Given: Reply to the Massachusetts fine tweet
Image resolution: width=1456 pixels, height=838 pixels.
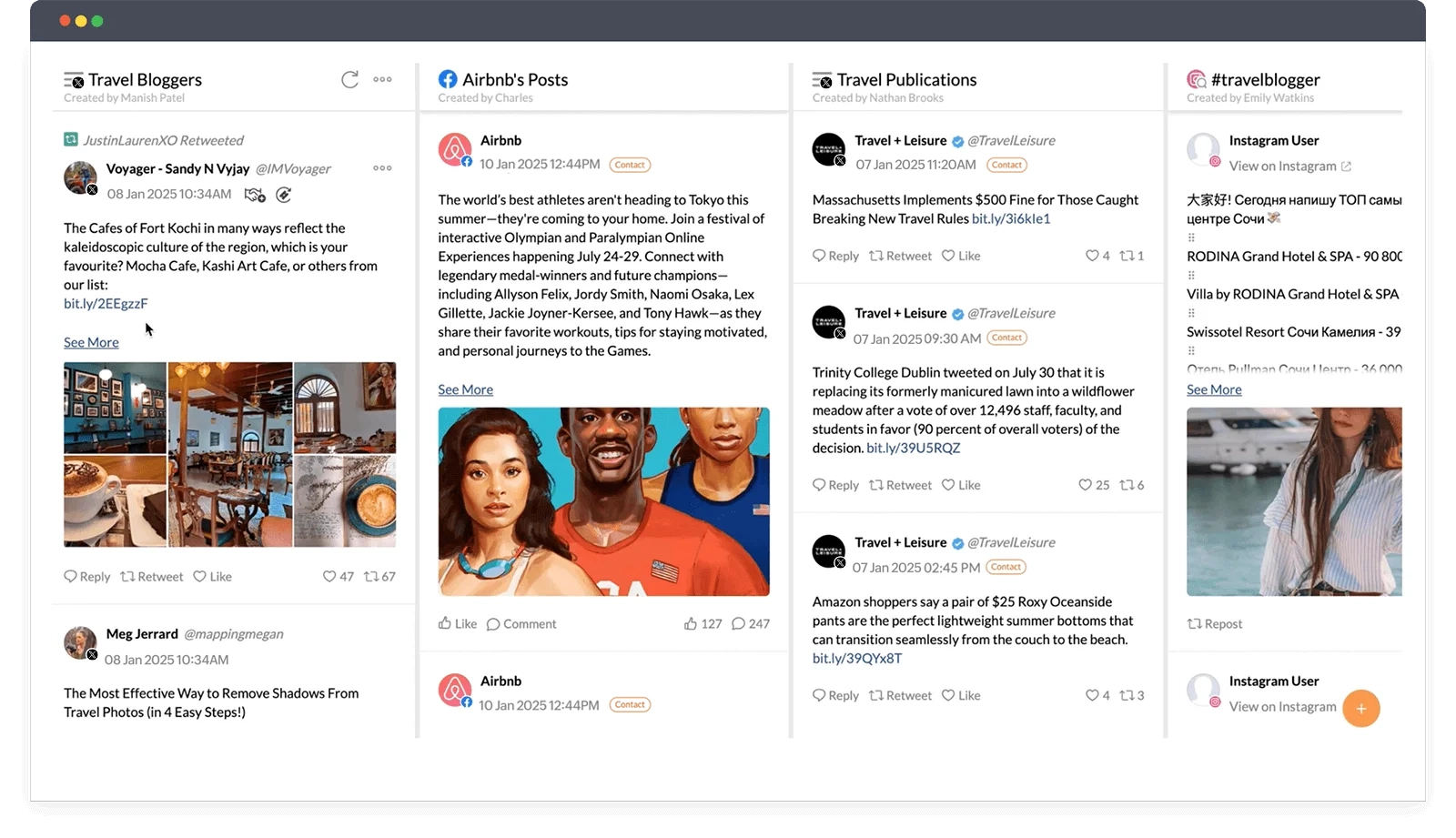Looking at the screenshot, I should [835, 257].
